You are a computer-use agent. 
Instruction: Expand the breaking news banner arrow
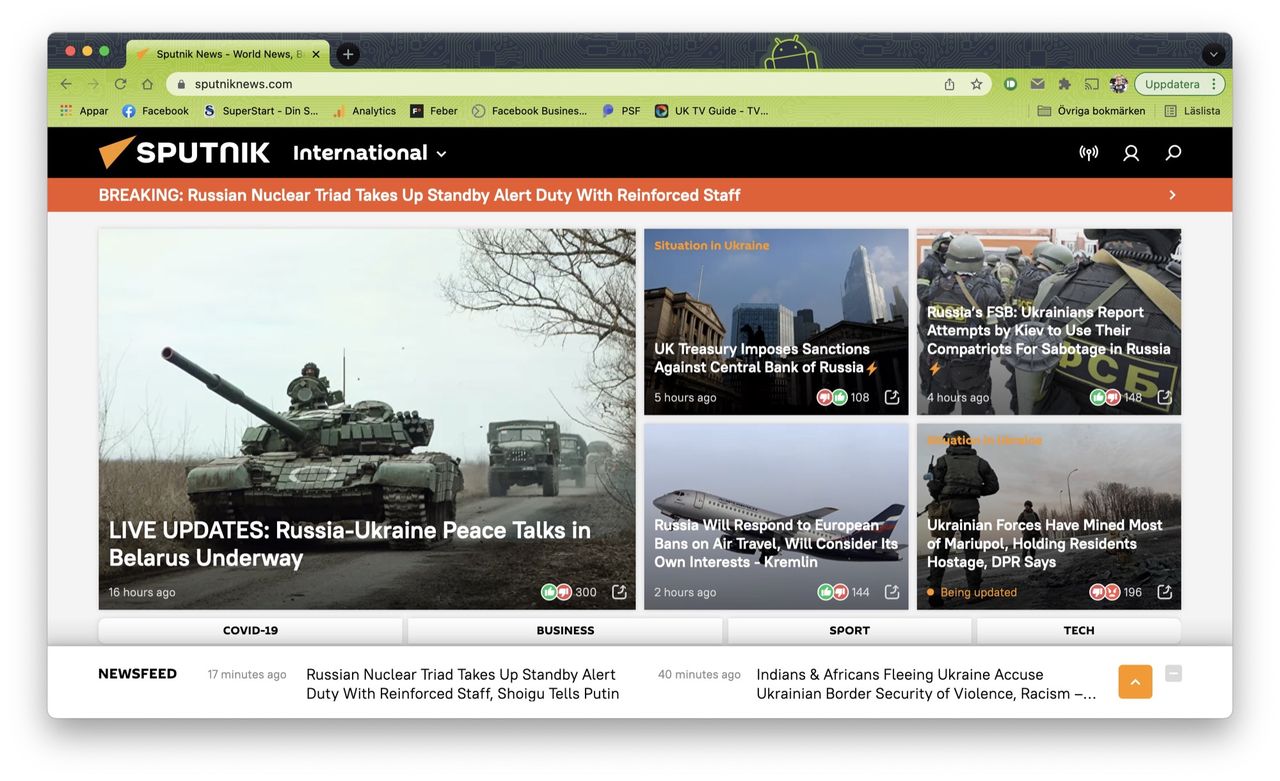point(1172,195)
